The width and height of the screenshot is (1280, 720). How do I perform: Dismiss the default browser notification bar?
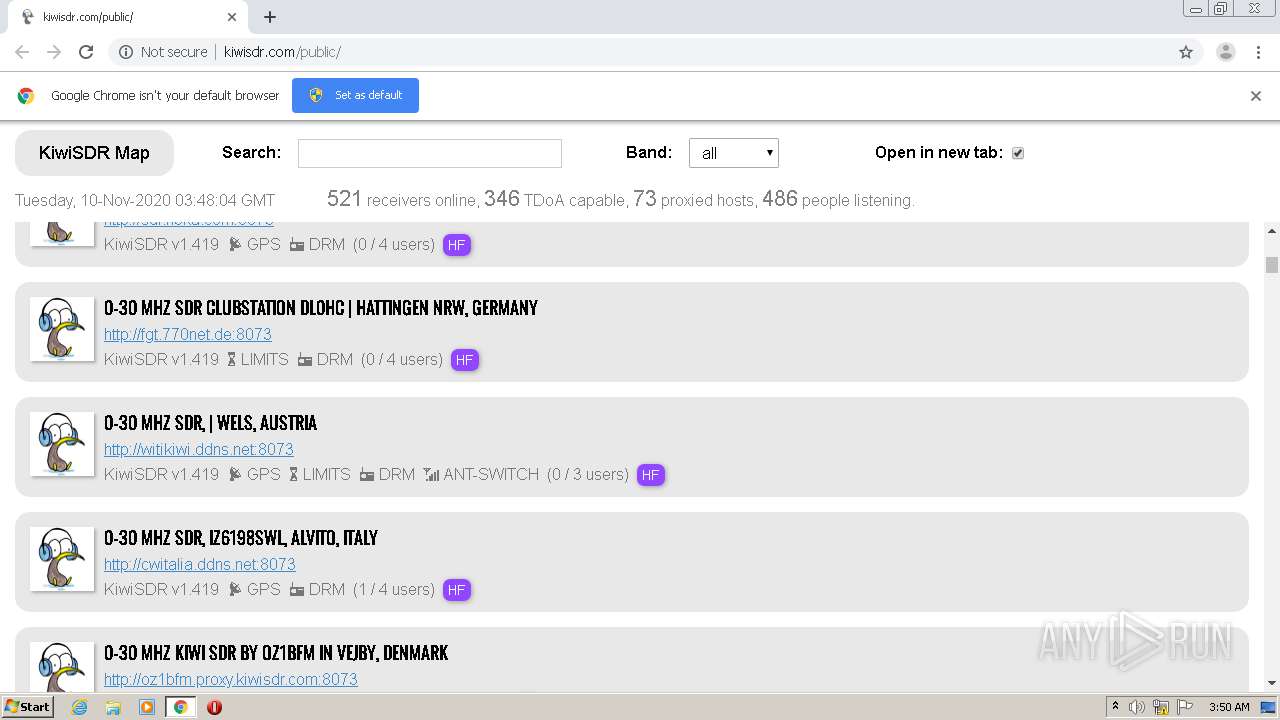(1256, 96)
